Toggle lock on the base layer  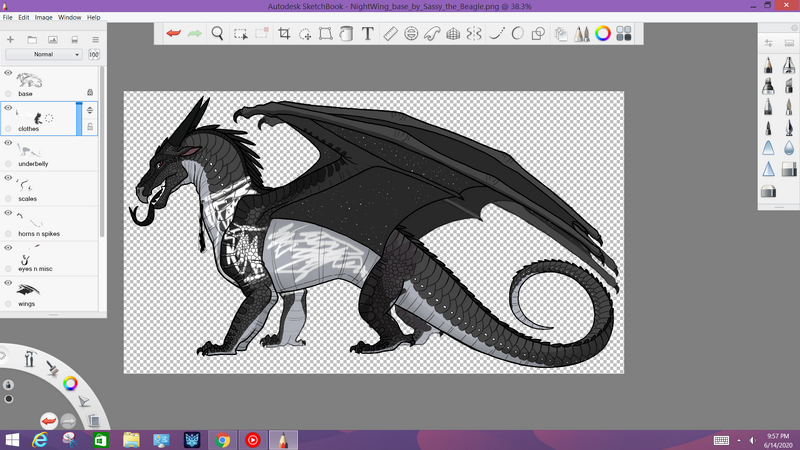coord(90,92)
